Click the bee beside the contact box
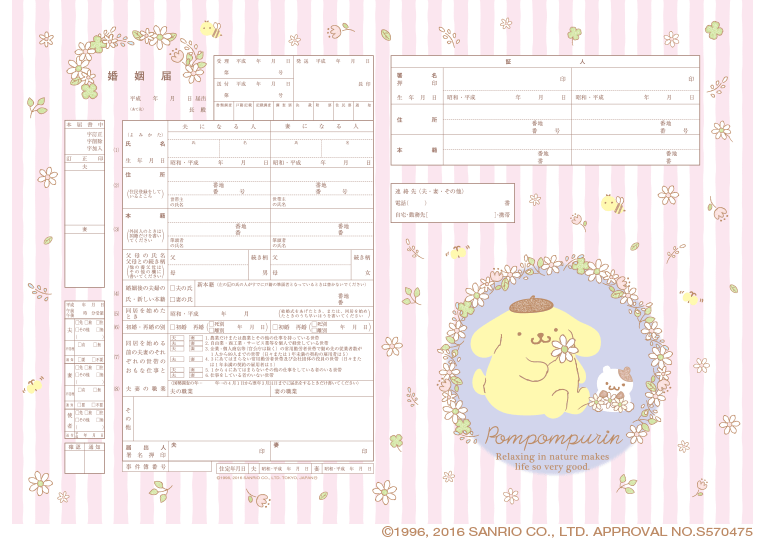The image size is (765, 541). [613, 203]
